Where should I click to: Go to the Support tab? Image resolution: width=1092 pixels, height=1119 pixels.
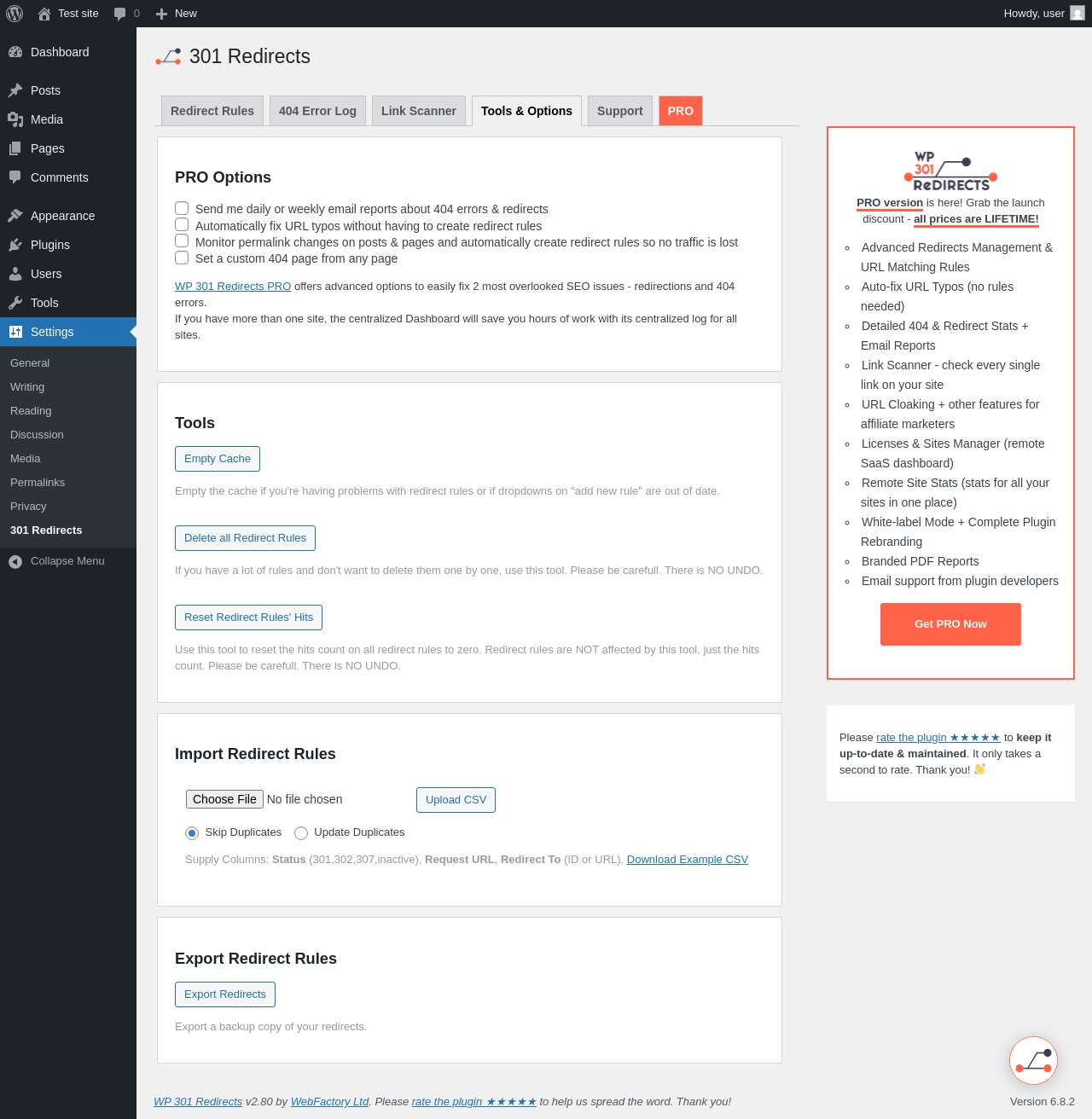[620, 111]
